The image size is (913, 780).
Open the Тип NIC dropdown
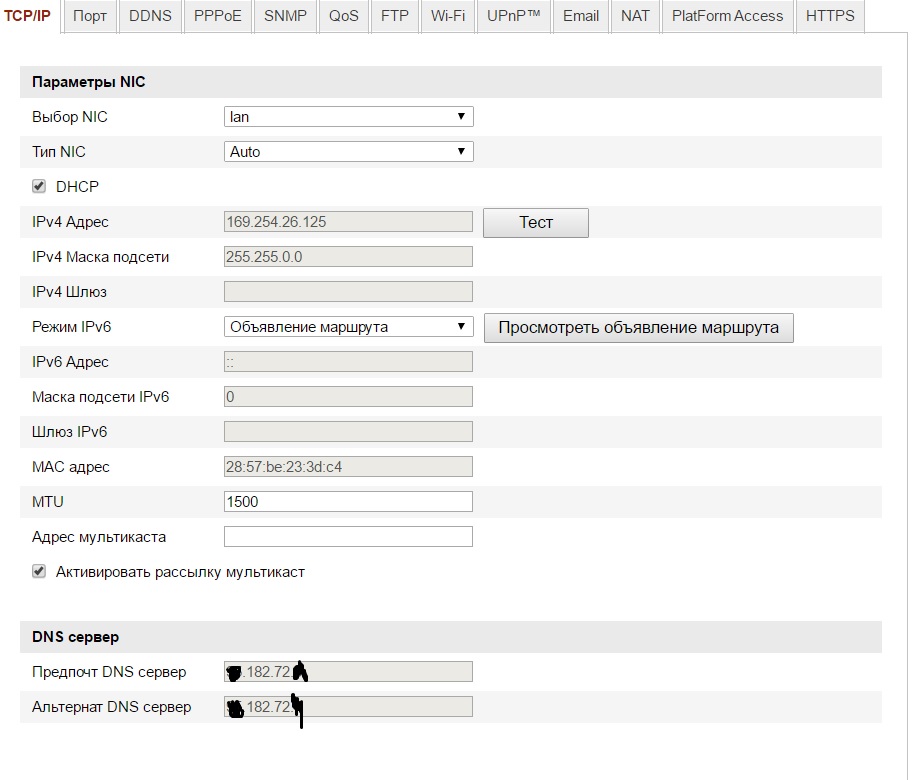tap(348, 152)
